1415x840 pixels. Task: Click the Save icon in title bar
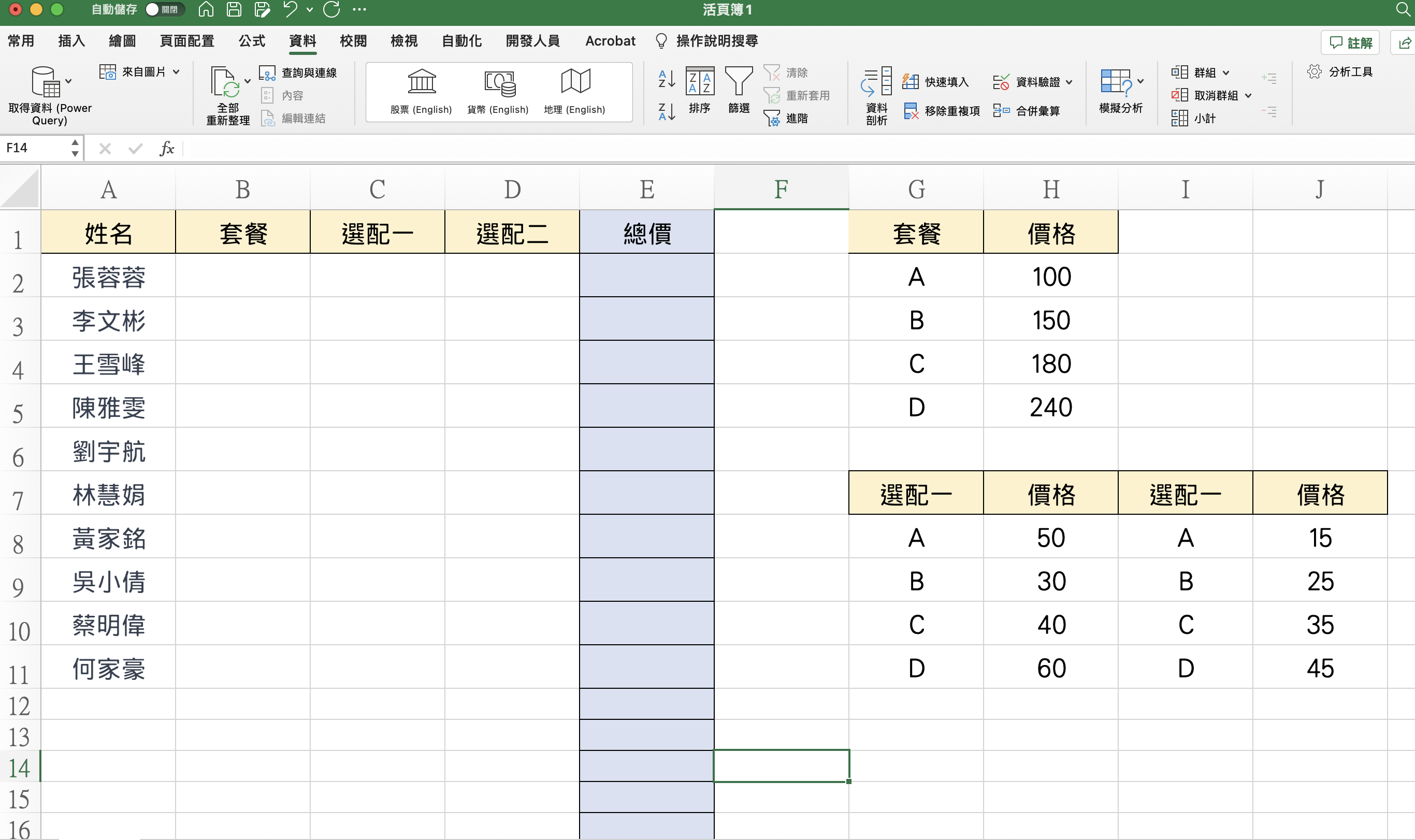pos(234,10)
